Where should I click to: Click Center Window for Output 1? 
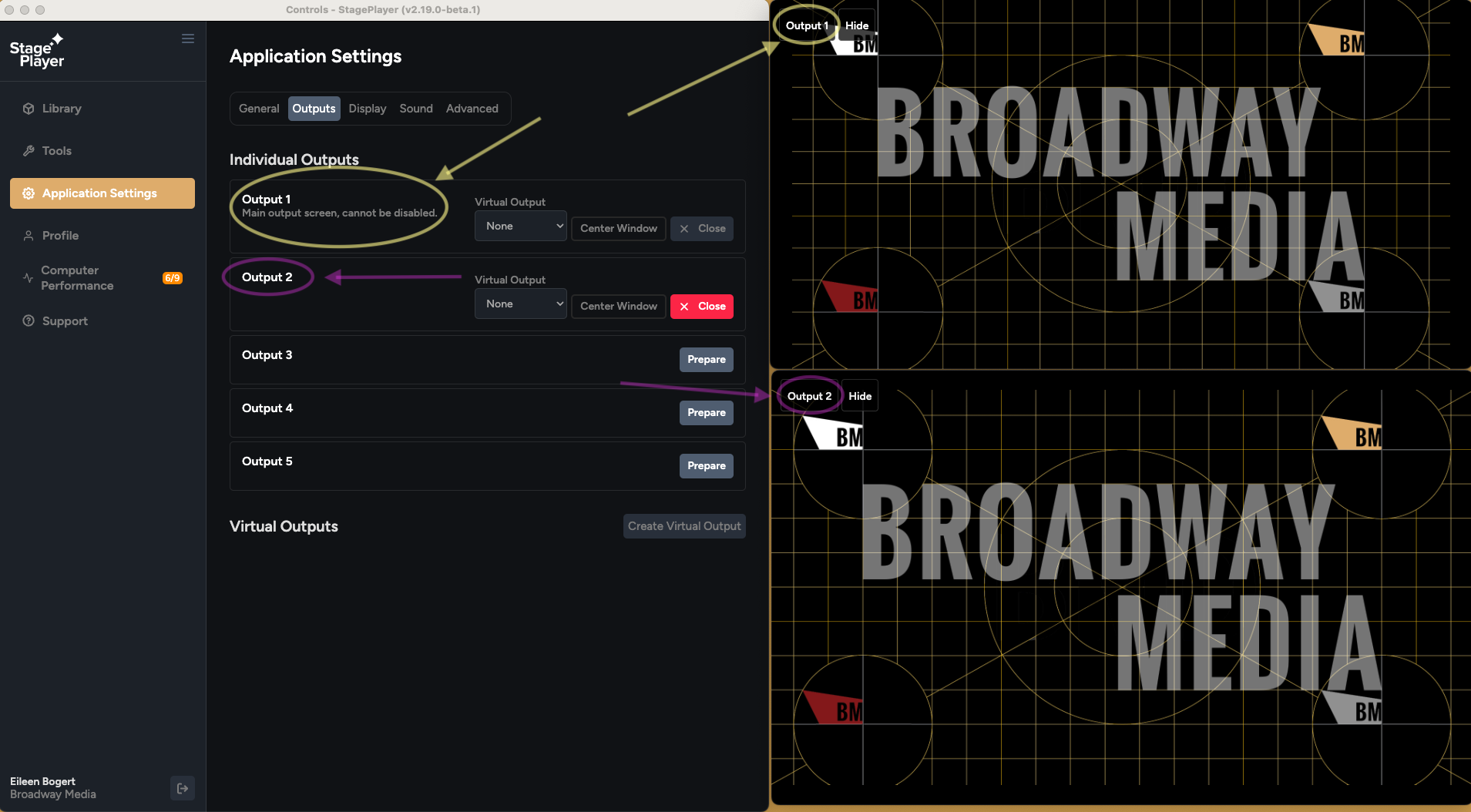pos(619,229)
